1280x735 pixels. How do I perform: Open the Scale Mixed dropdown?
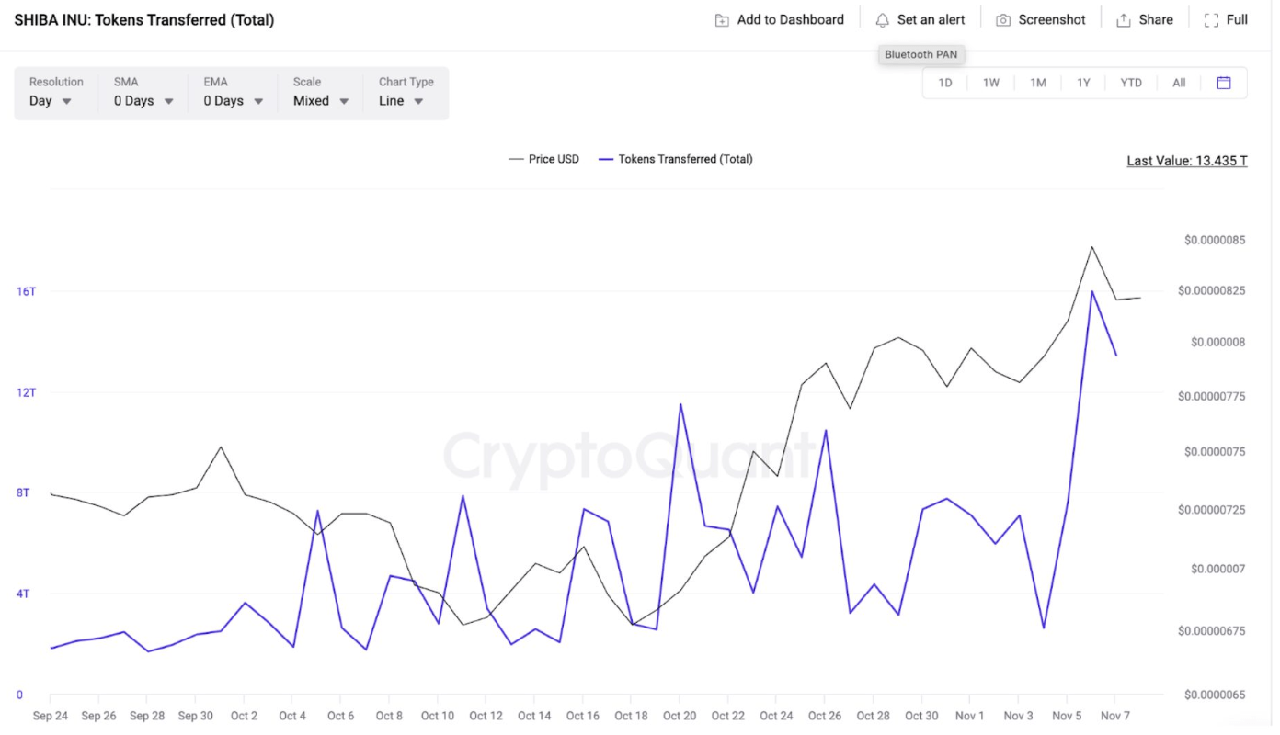coord(321,92)
